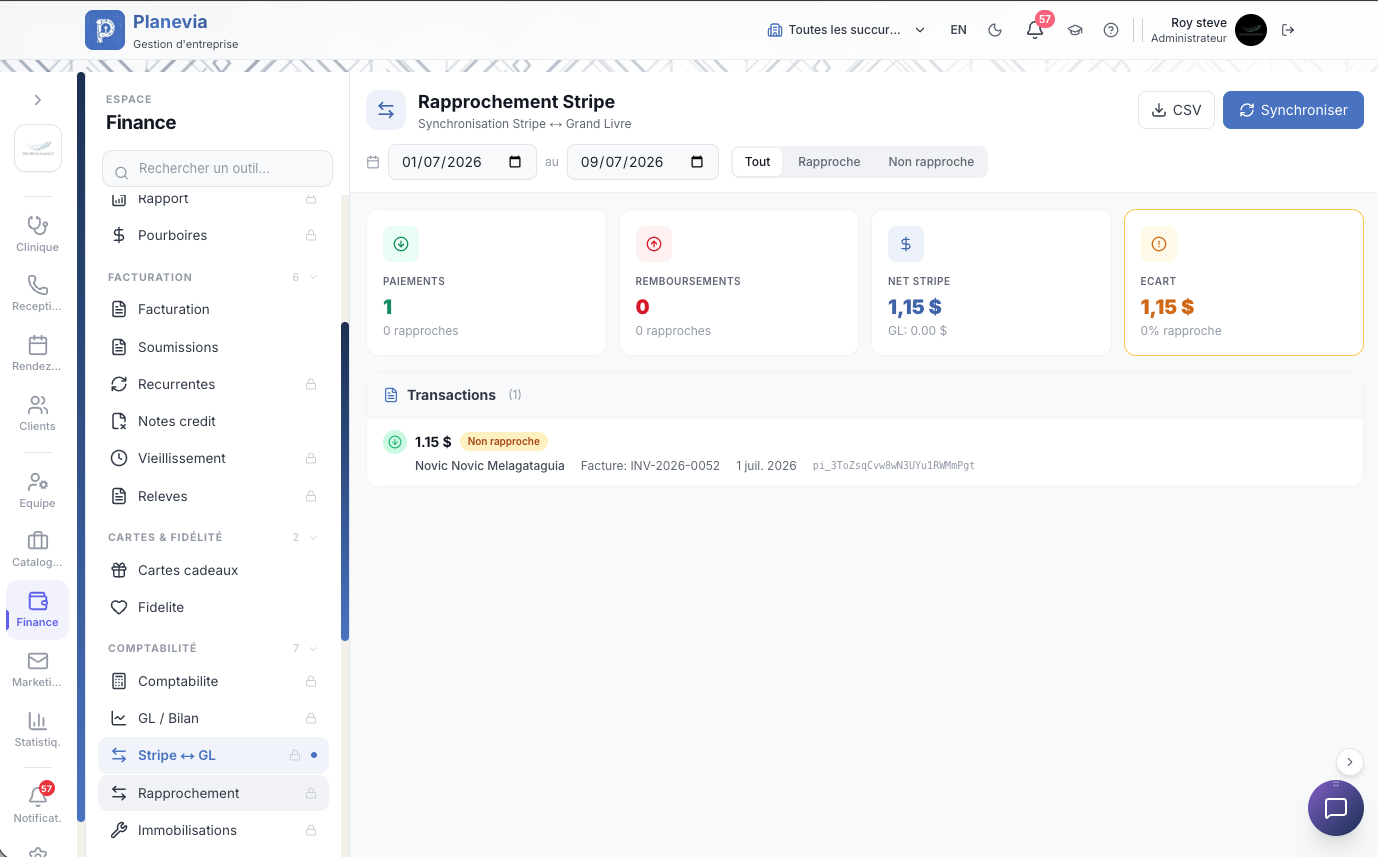Screen dimensions: 1378x857
Task: Open the help question mark icon
Action: tap(1111, 30)
